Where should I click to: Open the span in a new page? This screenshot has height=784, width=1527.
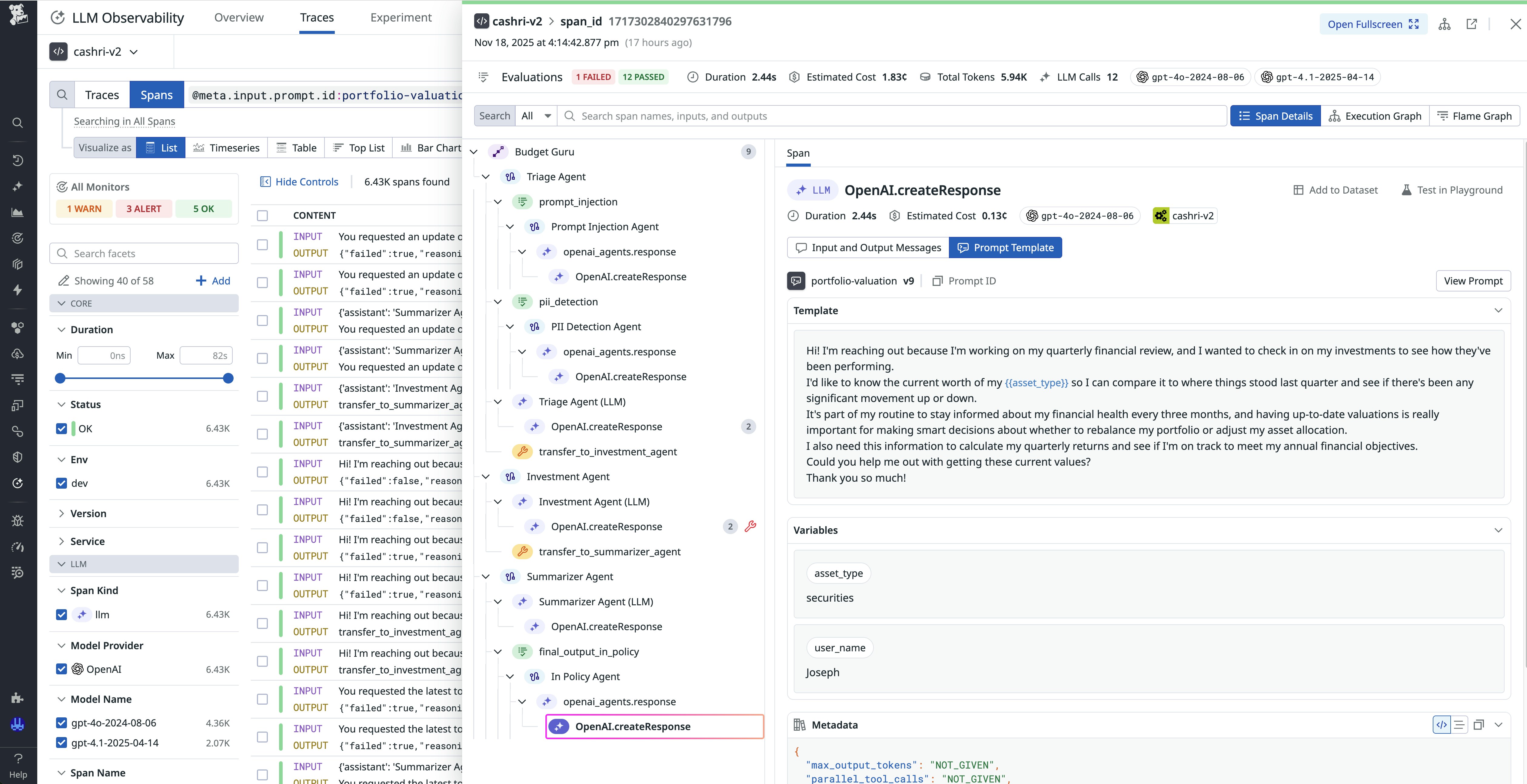(1472, 24)
